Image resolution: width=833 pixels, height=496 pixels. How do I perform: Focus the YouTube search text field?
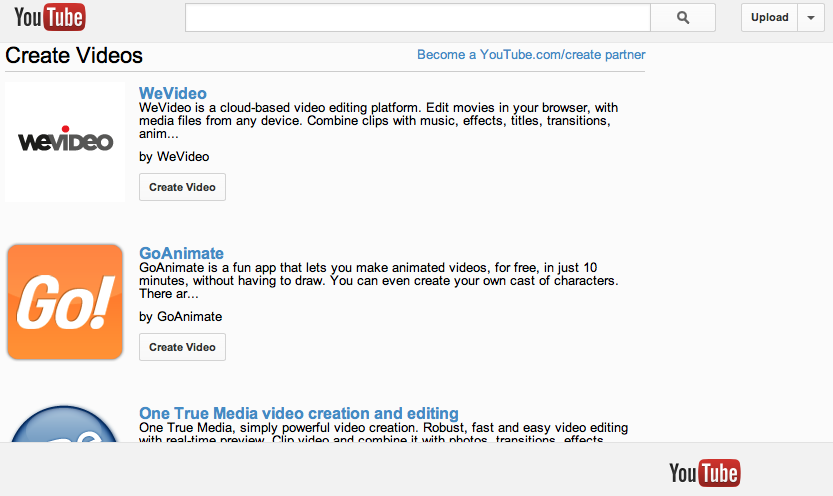pyautogui.click(x=417, y=18)
